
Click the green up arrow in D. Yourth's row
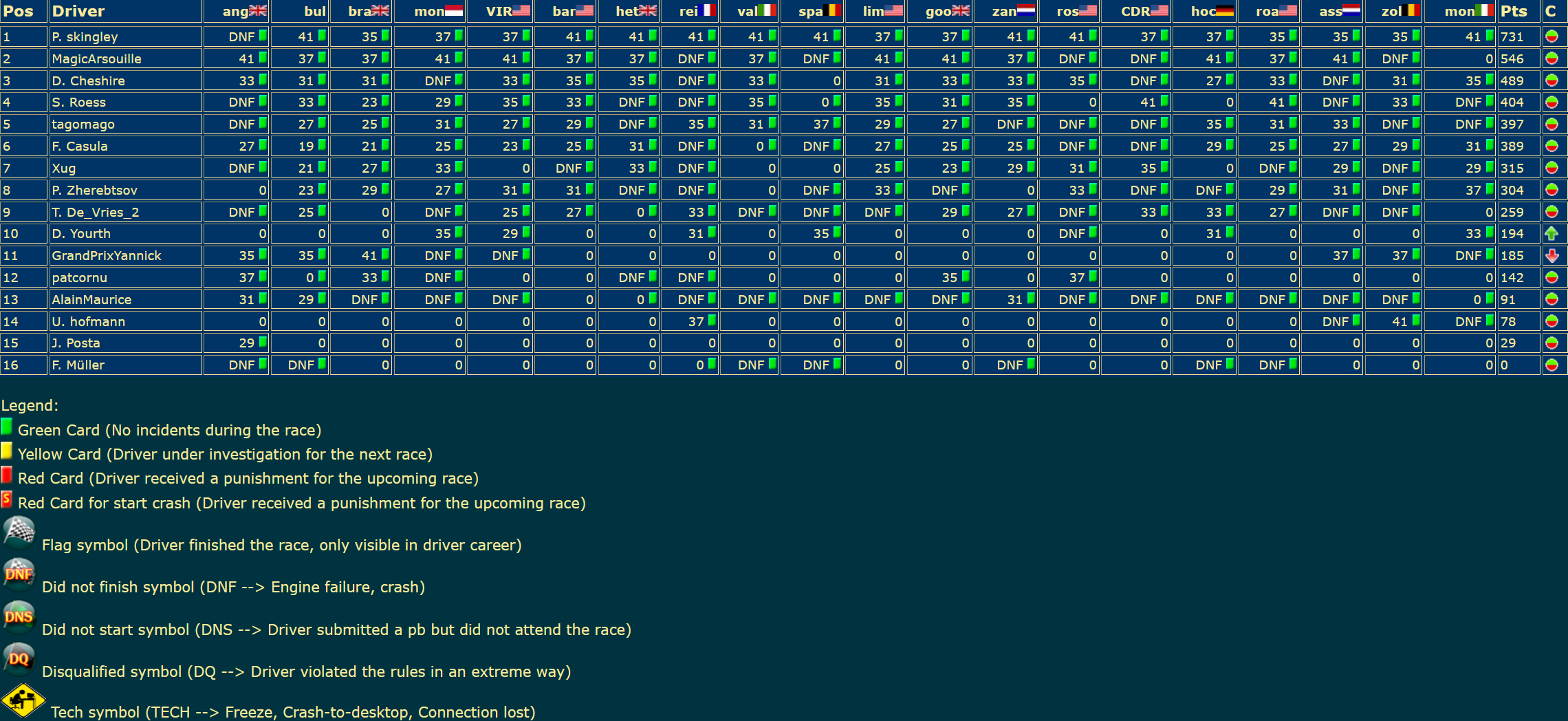1551,234
